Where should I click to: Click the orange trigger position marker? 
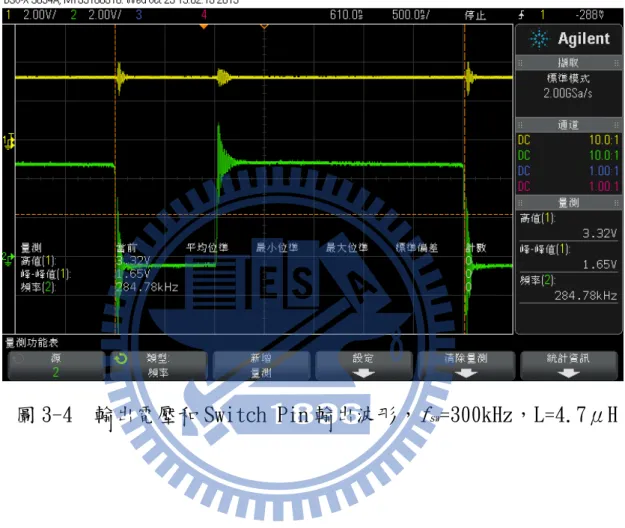click(x=204, y=27)
